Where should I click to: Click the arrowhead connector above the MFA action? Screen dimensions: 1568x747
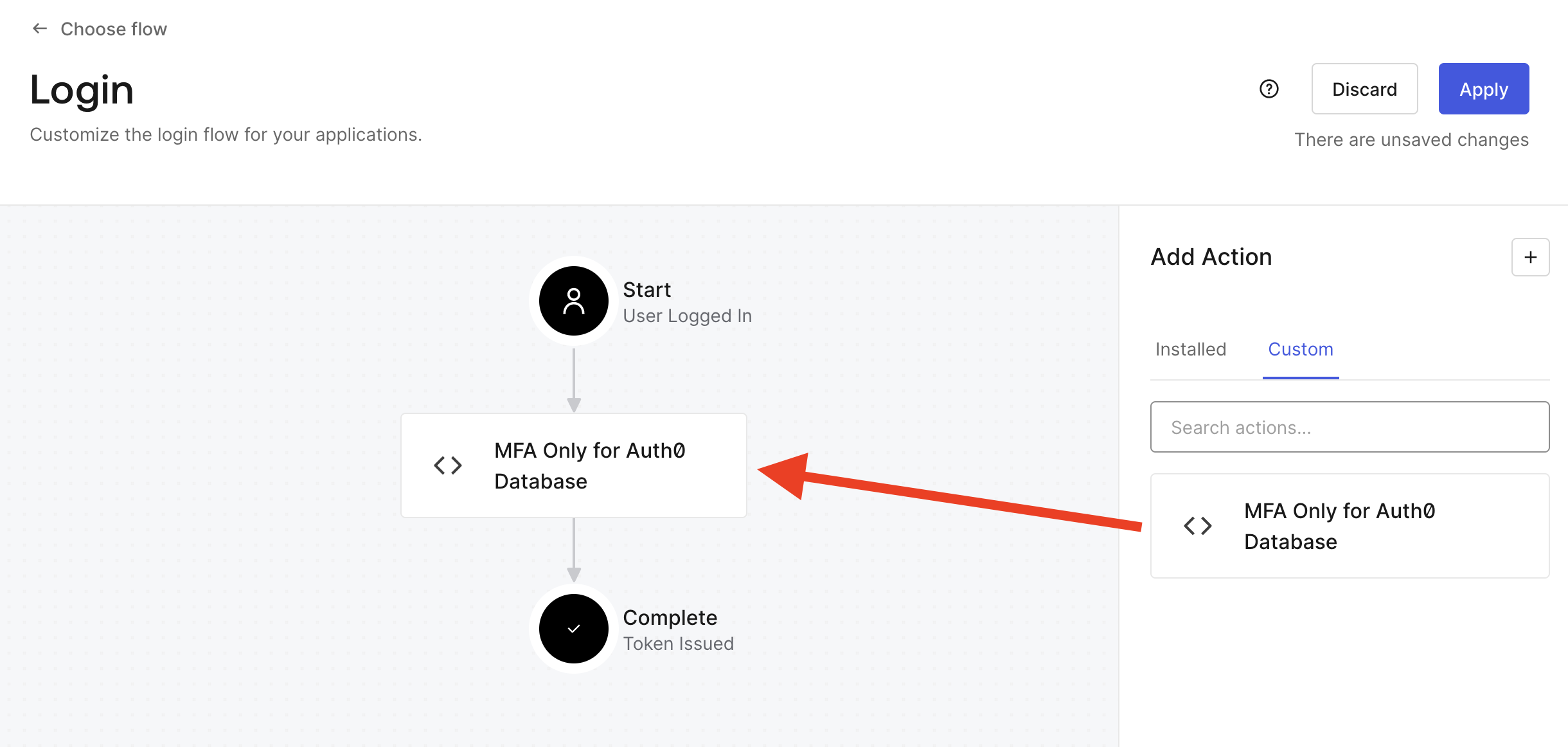[x=574, y=404]
